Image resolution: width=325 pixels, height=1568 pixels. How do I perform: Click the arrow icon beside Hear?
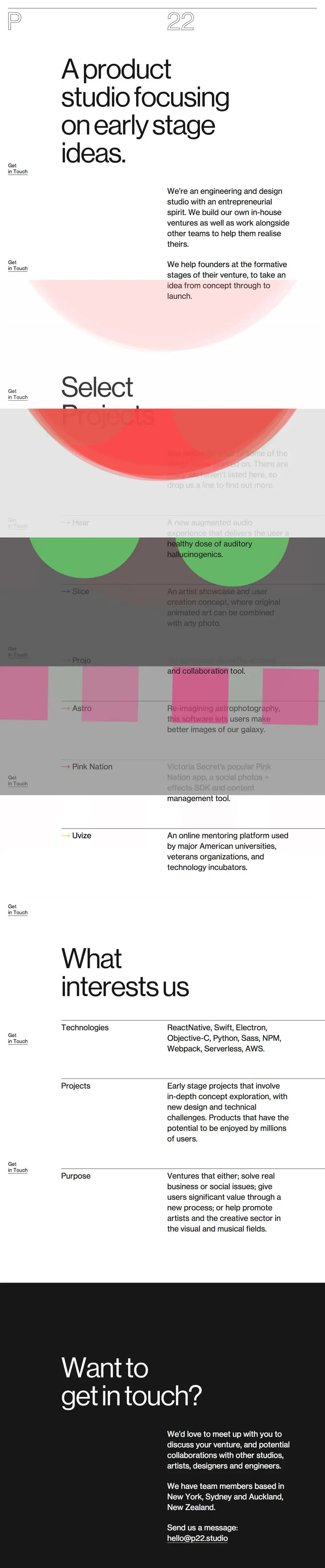[x=66, y=522]
